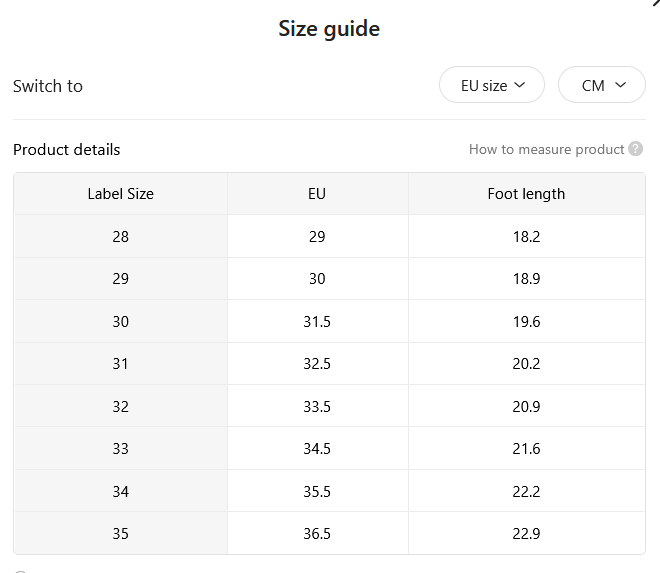Open the EU size dropdown
The width and height of the screenshot is (660, 573).
[x=492, y=85]
